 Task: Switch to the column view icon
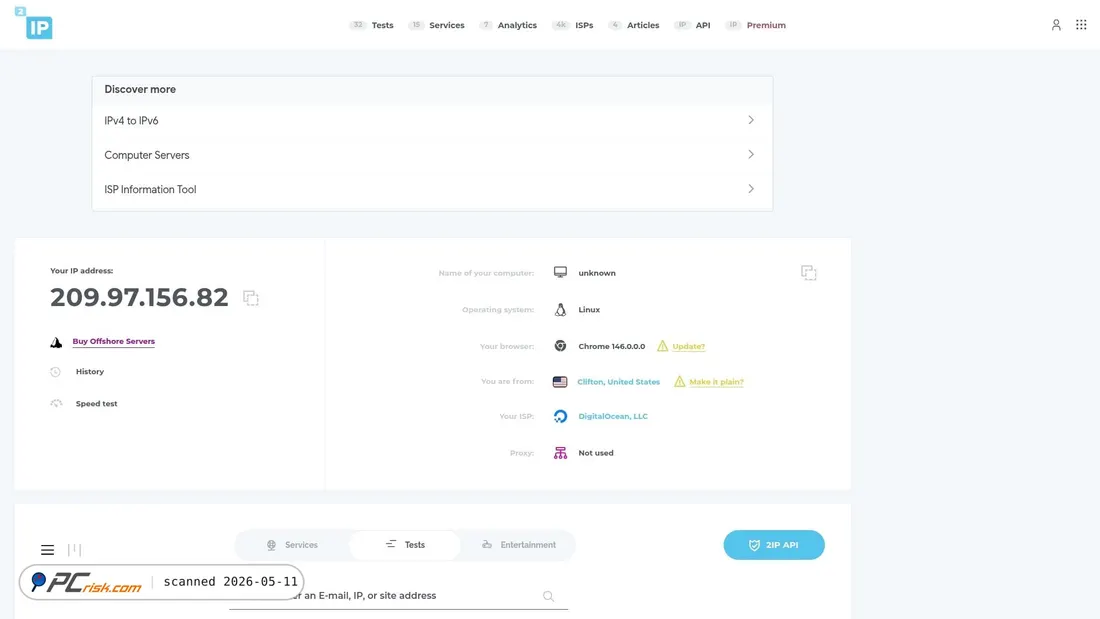74,550
